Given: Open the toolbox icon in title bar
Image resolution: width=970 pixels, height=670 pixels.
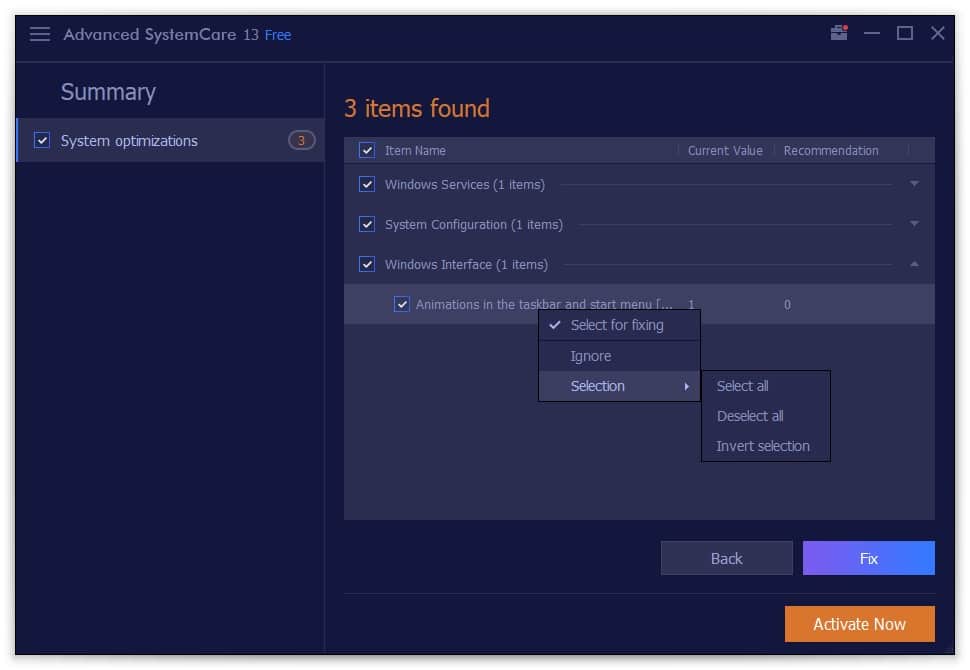Looking at the screenshot, I should (839, 33).
